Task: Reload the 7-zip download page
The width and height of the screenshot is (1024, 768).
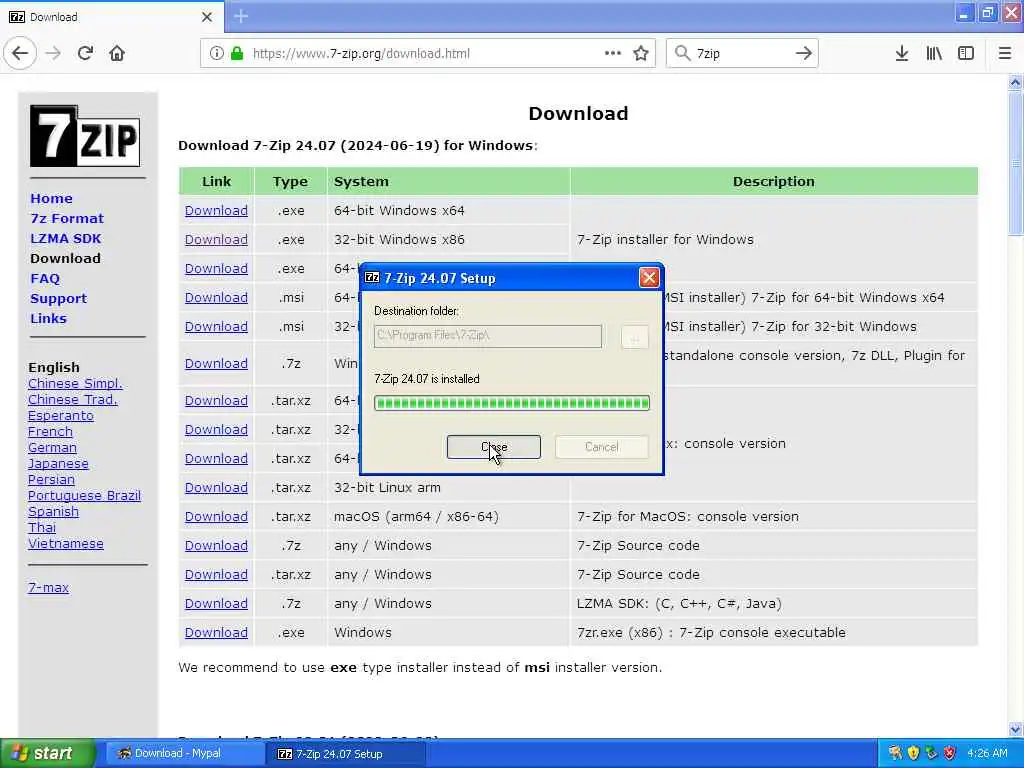Action: coord(85,53)
